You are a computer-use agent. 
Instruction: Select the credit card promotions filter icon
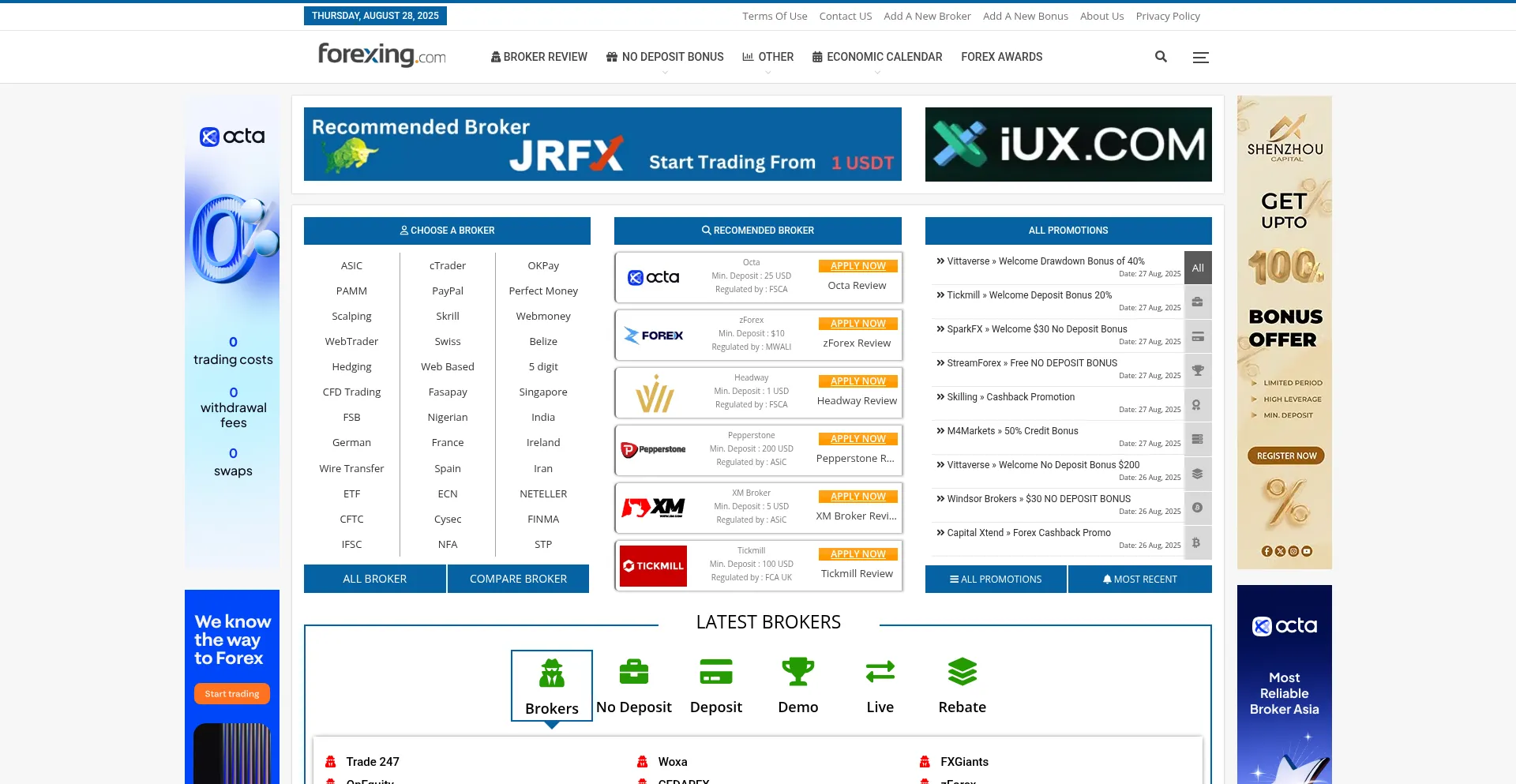(x=1198, y=336)
